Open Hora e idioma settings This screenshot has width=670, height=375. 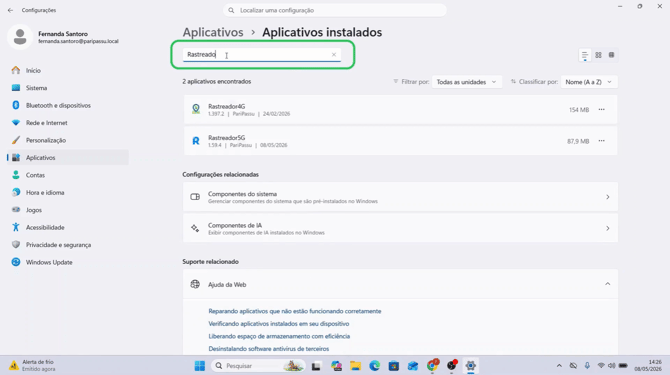[x=68, y=193]
